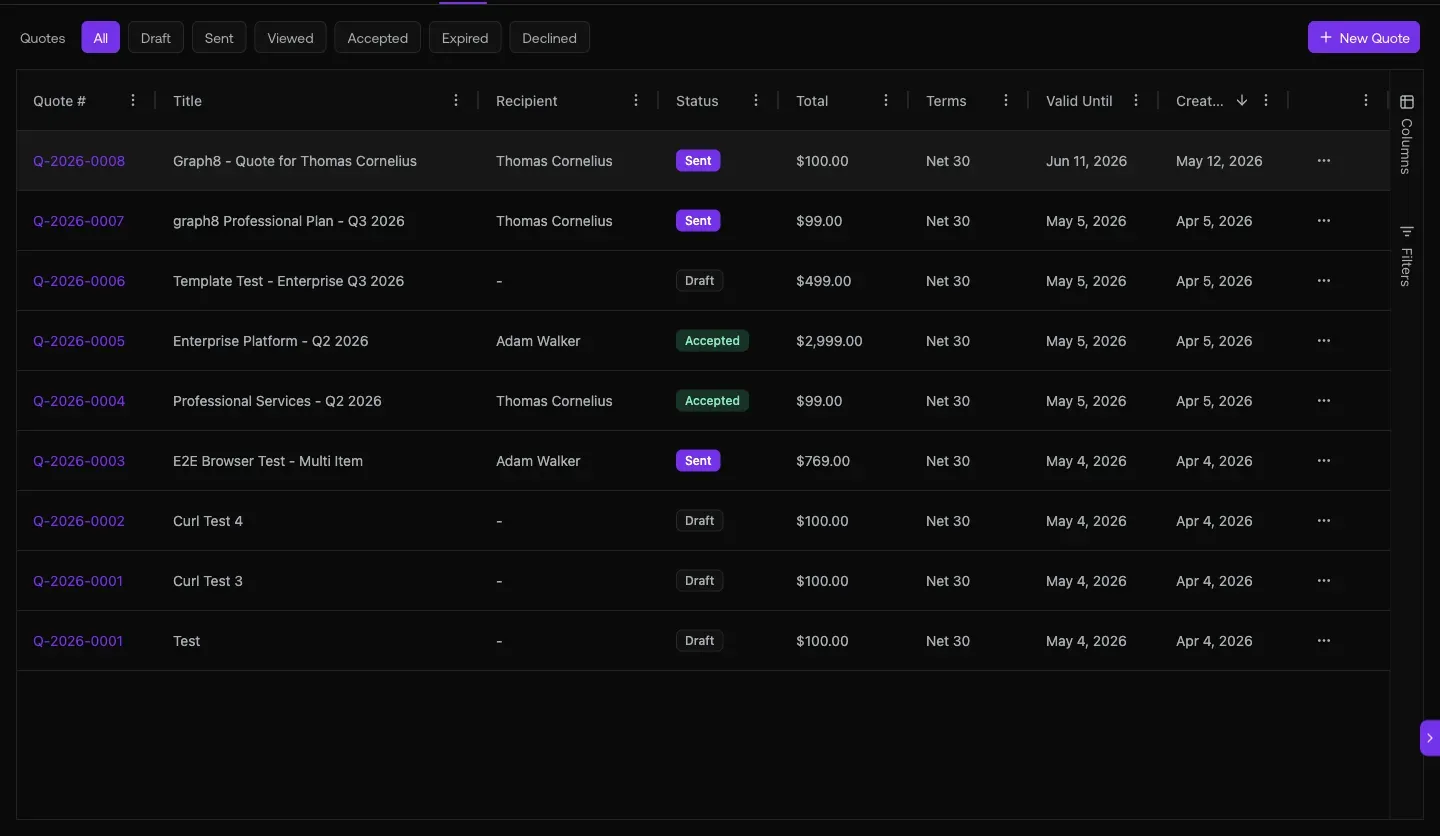Viewport: 1440px width, 836px height.
Task: Expand the purple side drawer chevron
Action: [x=1430, y=738]
